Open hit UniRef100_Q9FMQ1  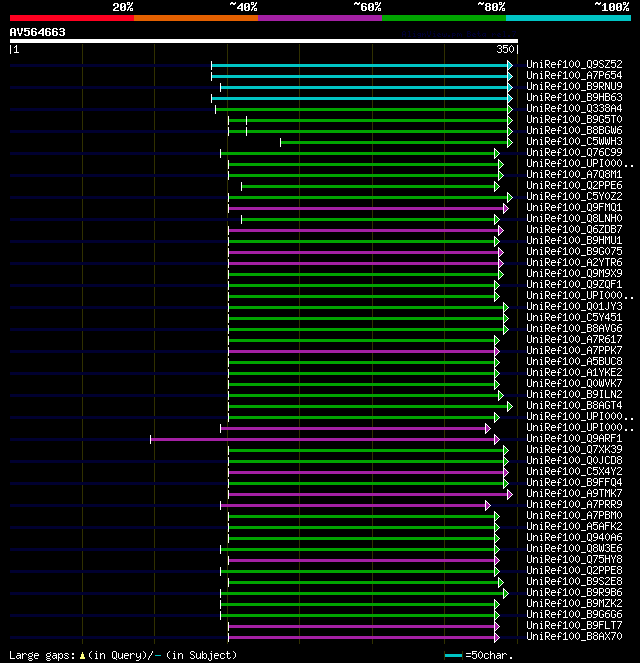[x=574, y=207]
